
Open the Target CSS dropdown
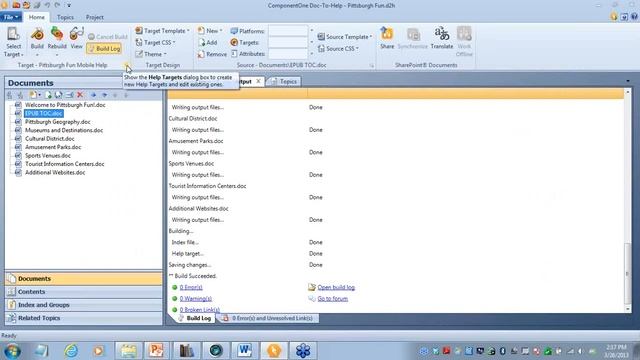point(156,42)
